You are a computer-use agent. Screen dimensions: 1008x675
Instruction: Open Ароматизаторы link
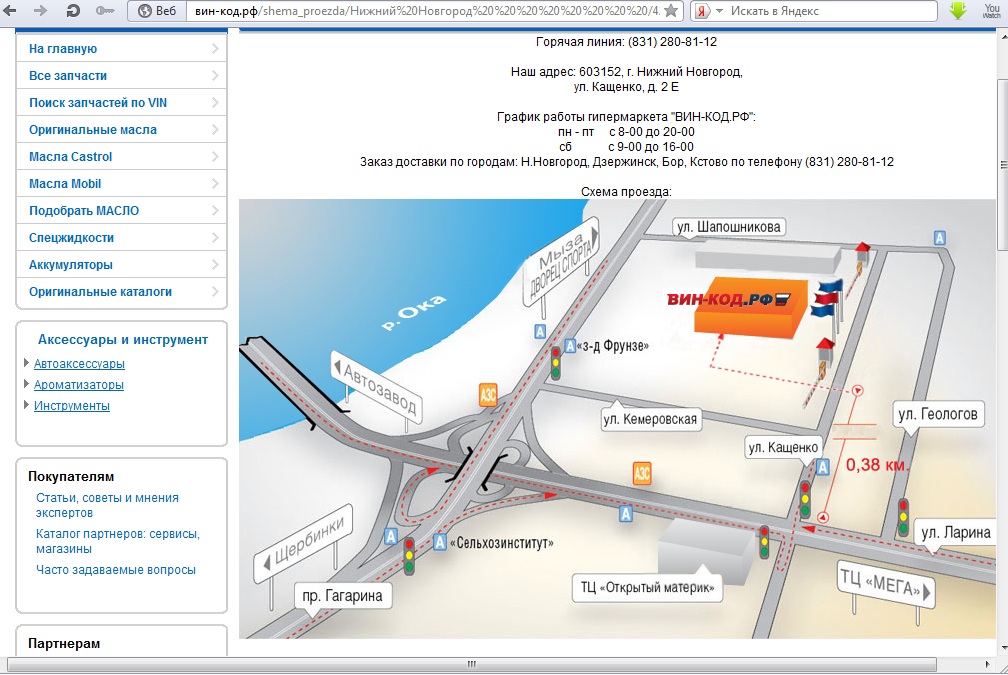78,385
